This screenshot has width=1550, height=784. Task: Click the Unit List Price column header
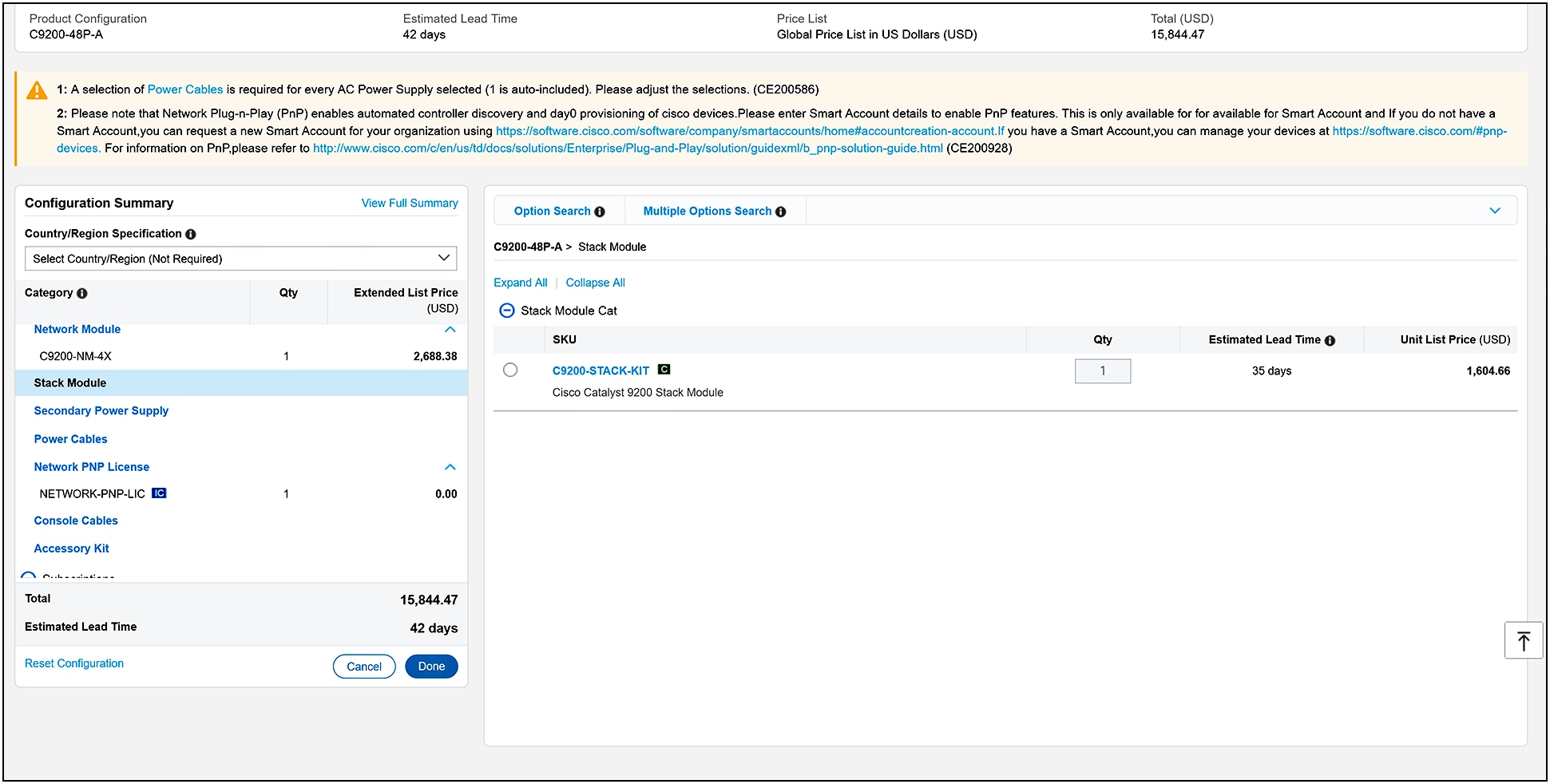coord(1455,339)
